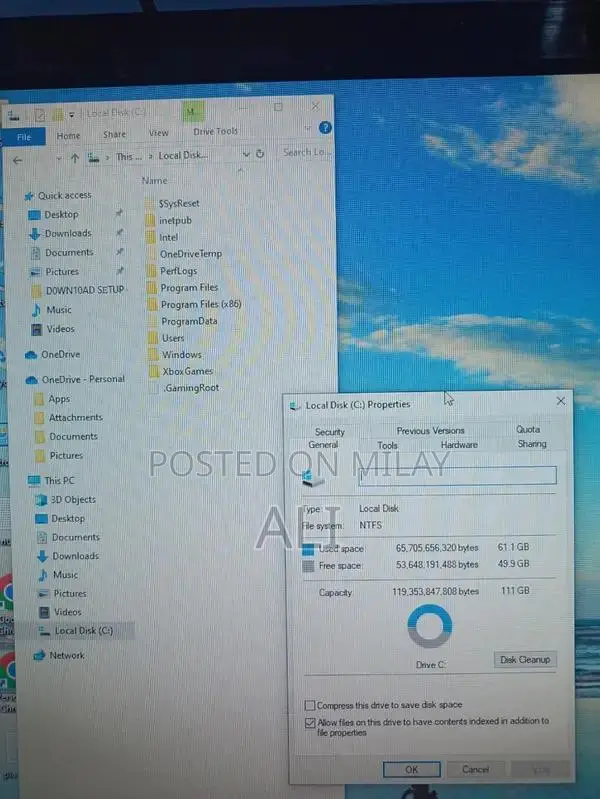
Task: Click the blue Help question mark icon
Action: [324, 130]
